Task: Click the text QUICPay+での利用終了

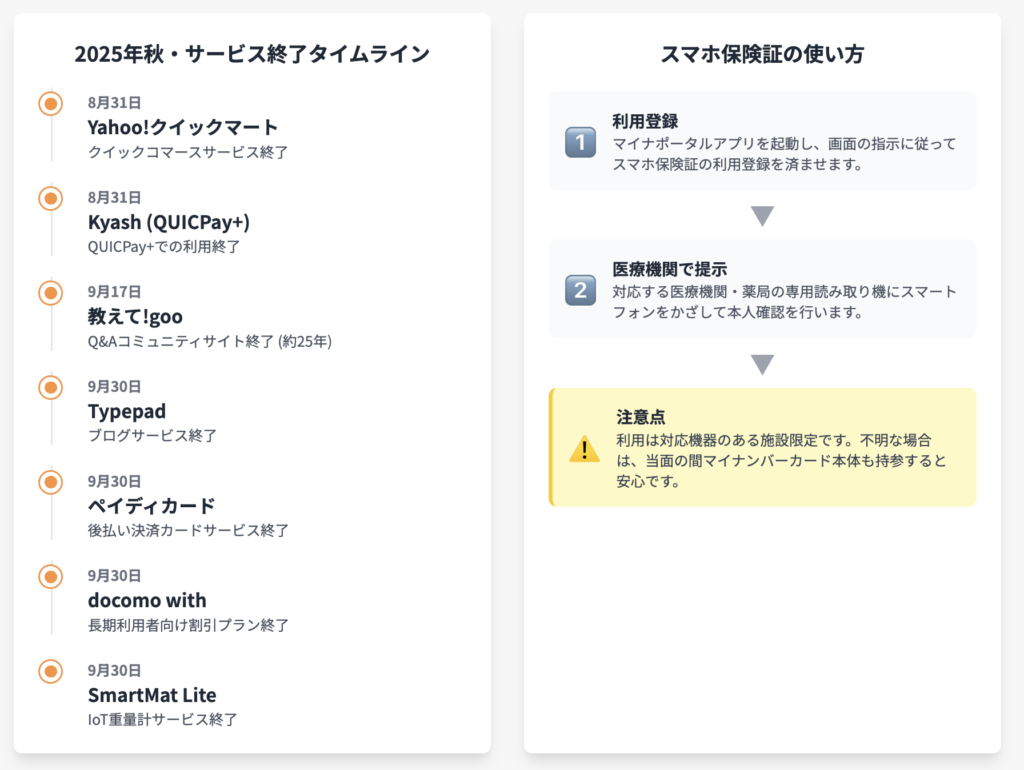Action: [x=164, y=247]
